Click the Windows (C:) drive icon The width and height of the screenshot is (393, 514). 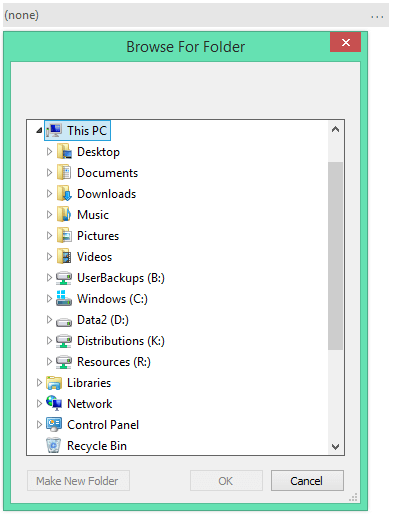(64, 298)
